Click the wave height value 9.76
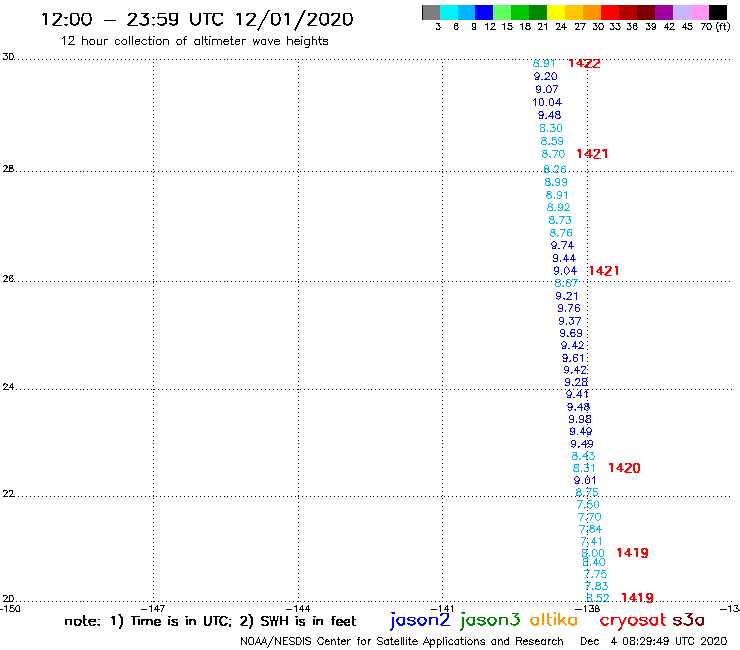Screen dimensions: 740x650 (569, 308)
